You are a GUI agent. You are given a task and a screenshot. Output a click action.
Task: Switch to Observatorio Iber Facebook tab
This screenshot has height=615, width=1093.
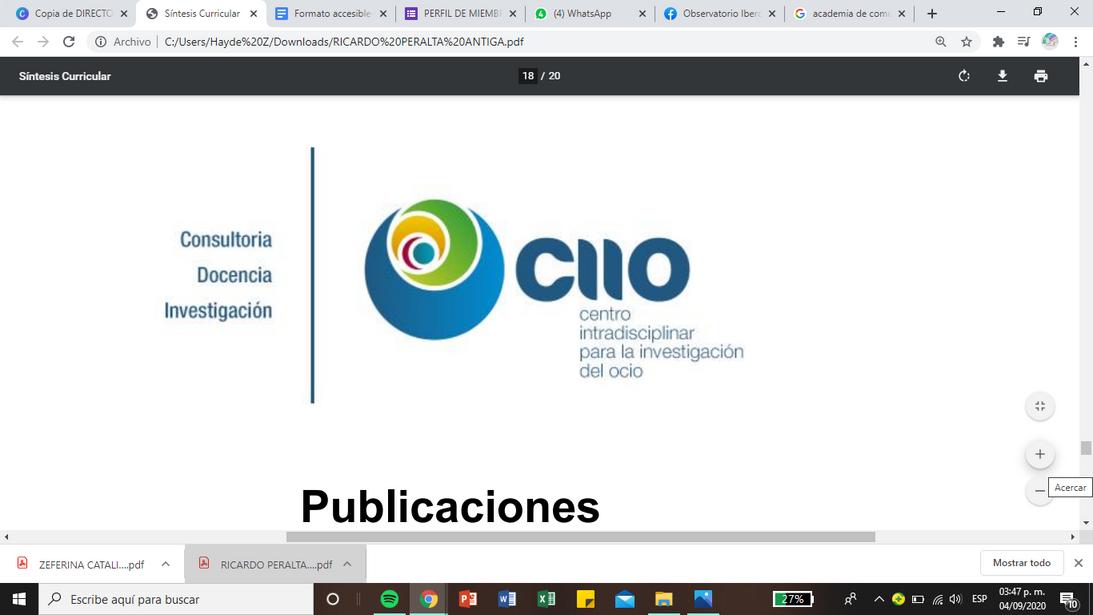tap(719, 13)
